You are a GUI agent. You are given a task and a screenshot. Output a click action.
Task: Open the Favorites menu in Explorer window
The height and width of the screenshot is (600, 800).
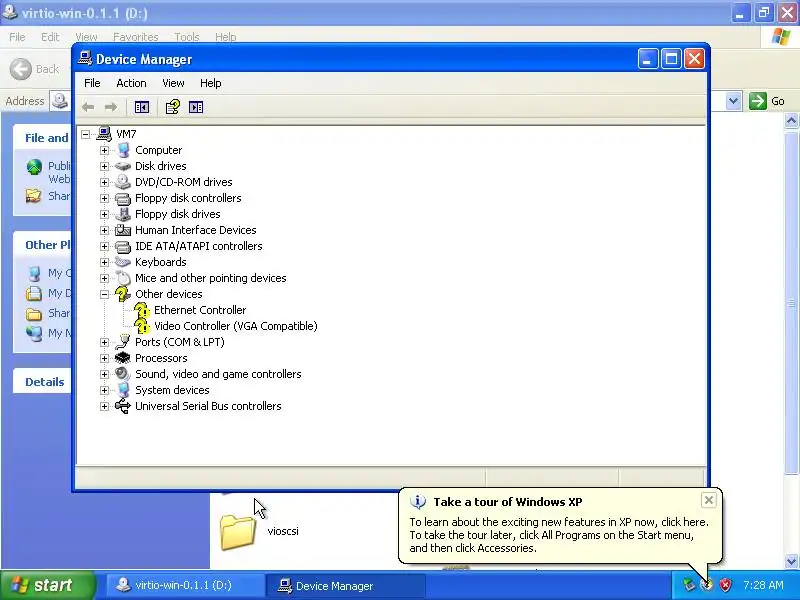(136, 37)
